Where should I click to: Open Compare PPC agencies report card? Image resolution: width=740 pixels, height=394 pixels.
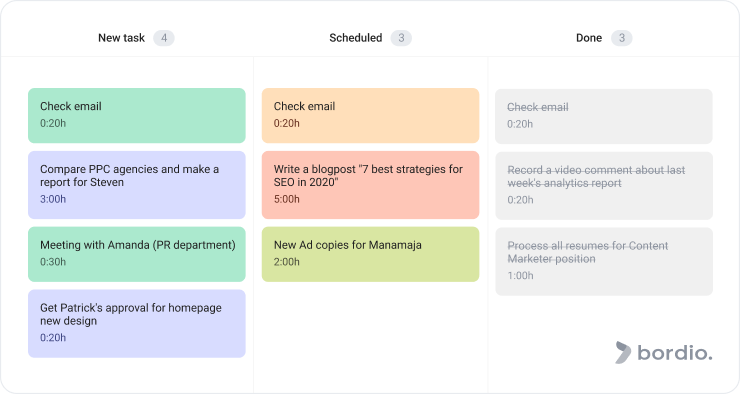coord(137,185)
